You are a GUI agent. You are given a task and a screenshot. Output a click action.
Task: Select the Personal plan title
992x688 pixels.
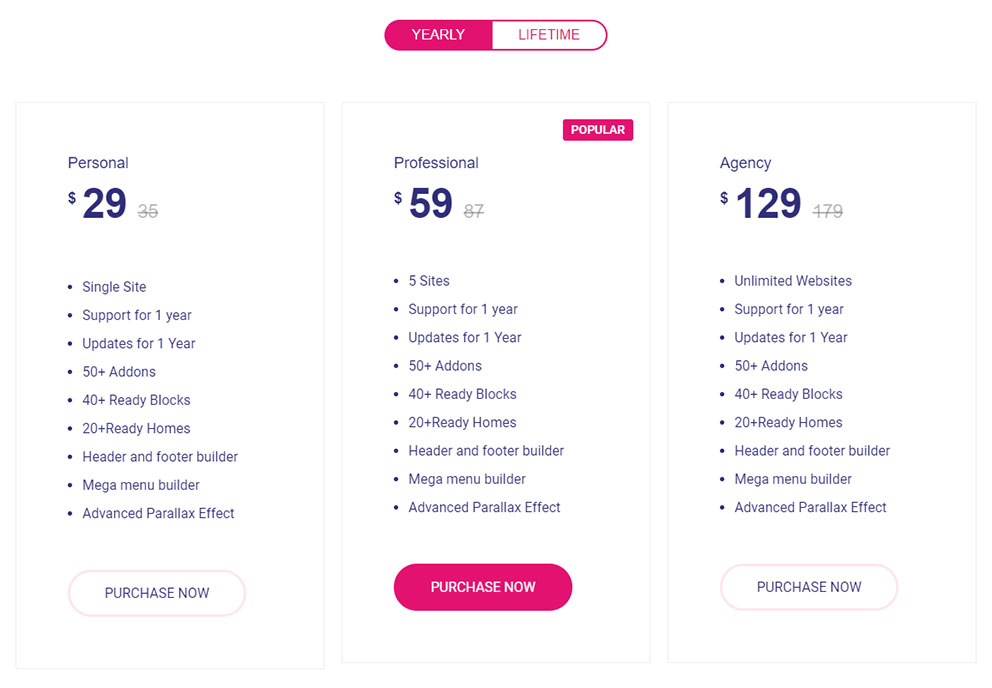(98, 162)
